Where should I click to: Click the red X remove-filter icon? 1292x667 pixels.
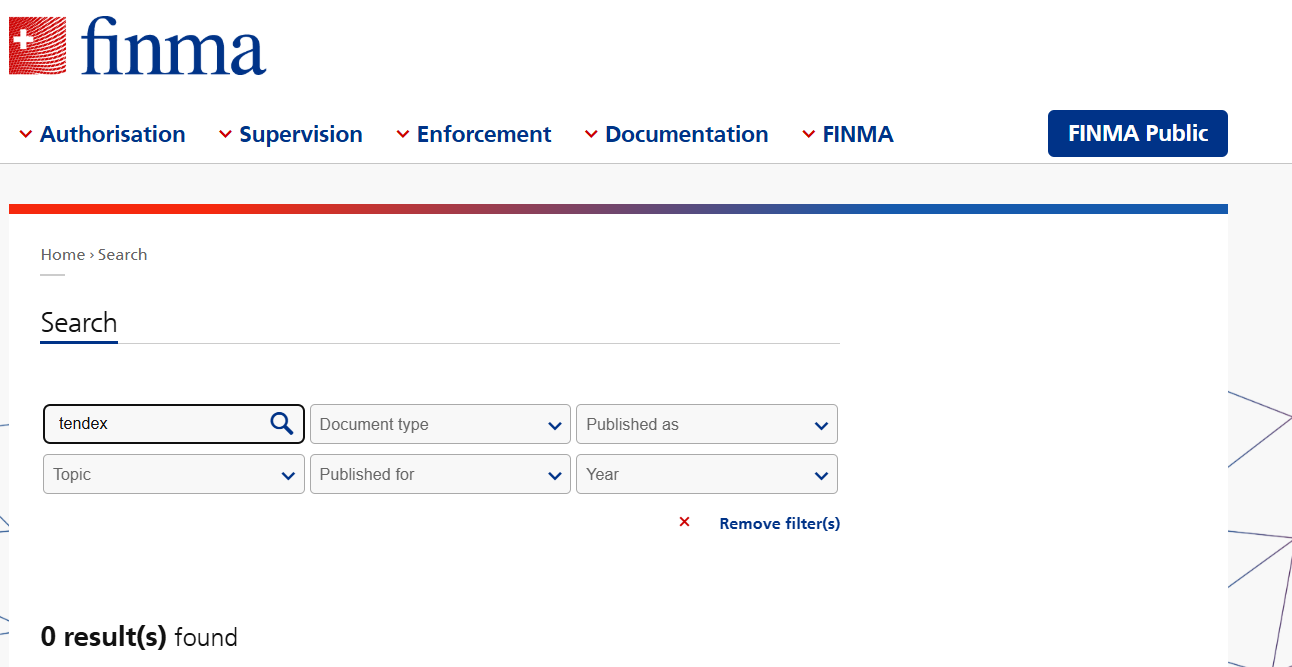click(684, 522)
